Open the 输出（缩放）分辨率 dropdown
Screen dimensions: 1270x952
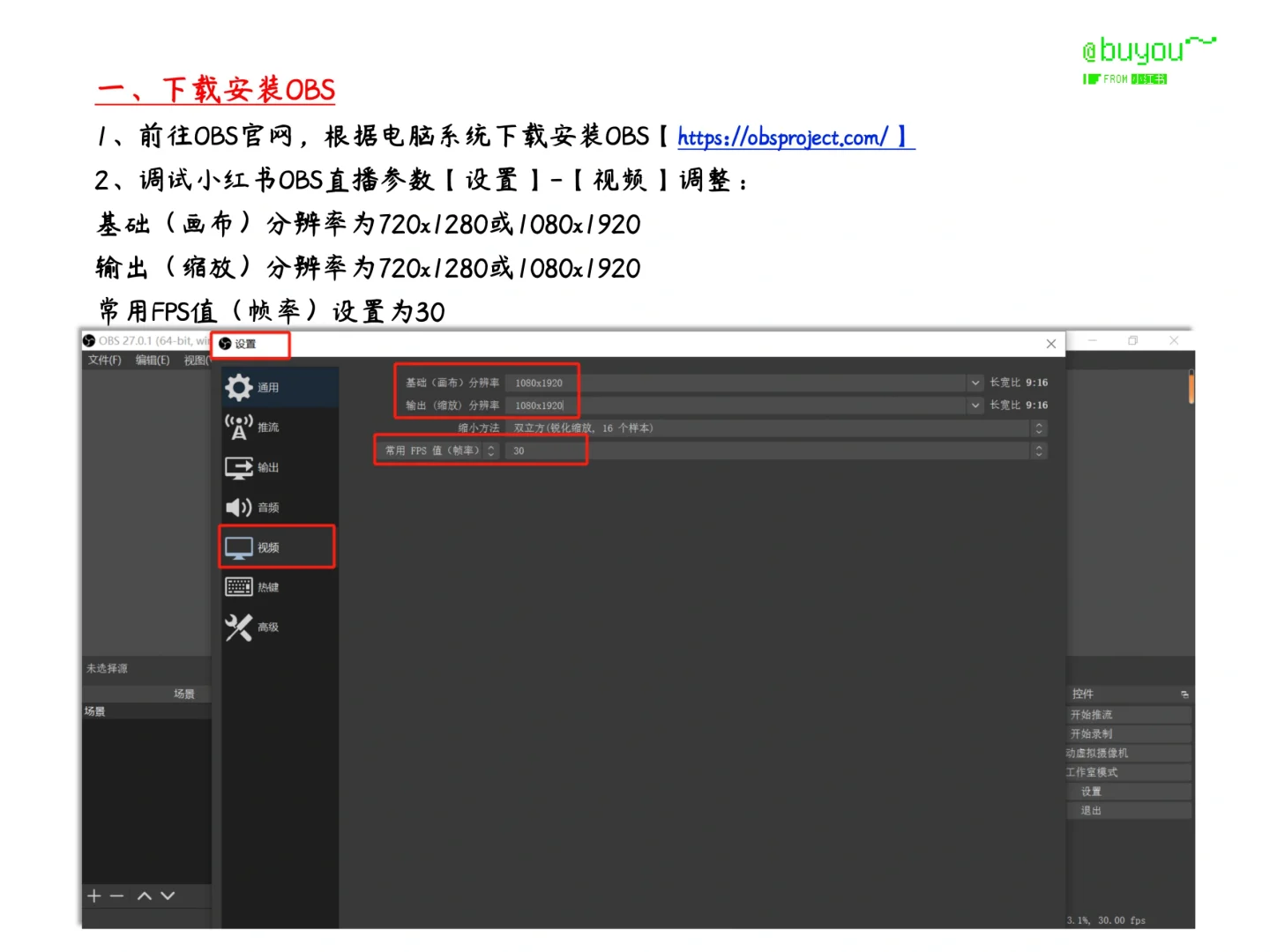975,405
